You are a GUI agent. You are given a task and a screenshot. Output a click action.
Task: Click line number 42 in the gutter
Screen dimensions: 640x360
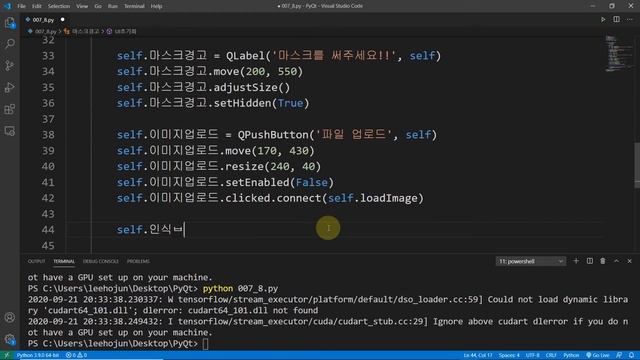coord(48,198)
